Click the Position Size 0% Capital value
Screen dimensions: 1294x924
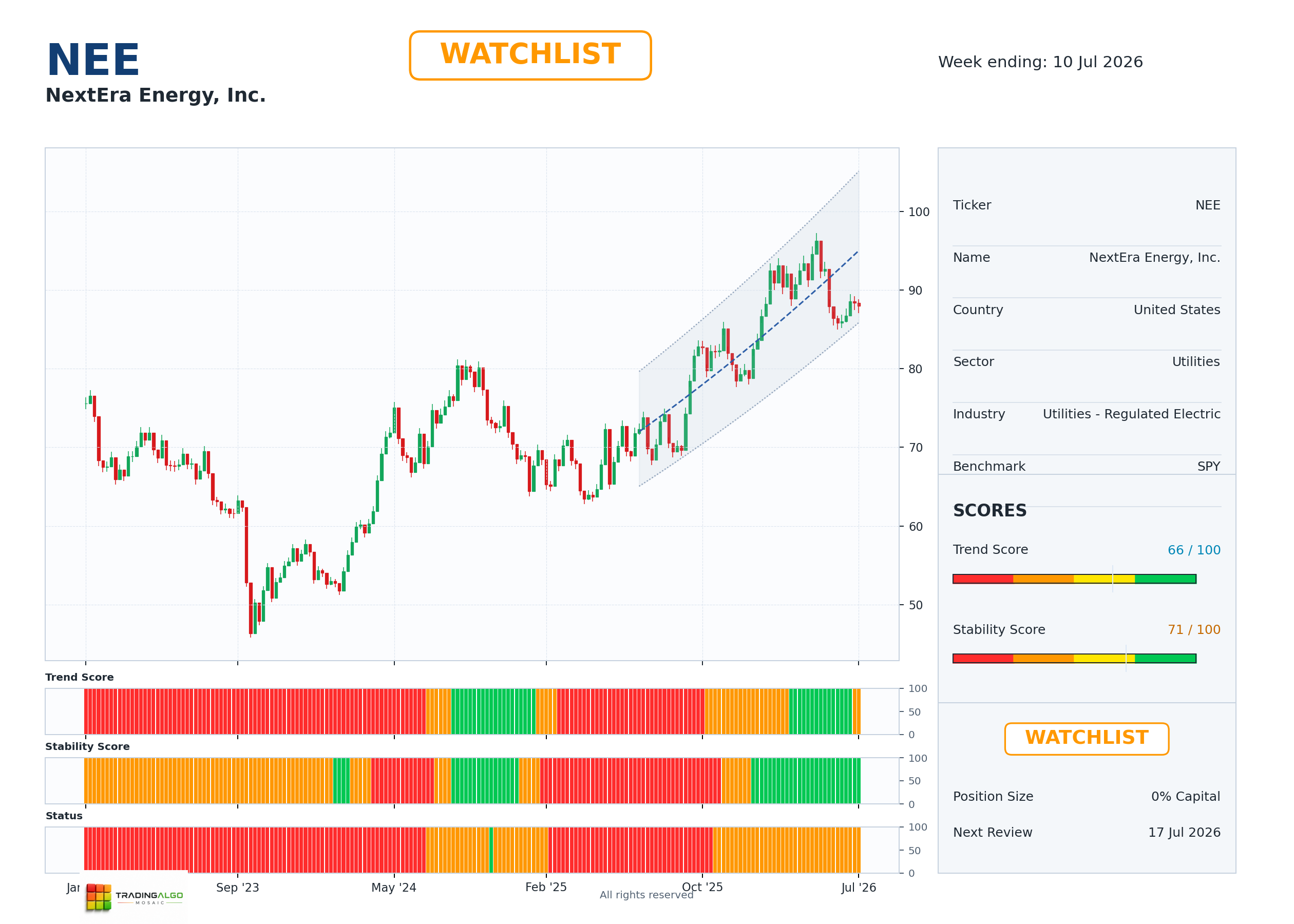point(1185,797)
